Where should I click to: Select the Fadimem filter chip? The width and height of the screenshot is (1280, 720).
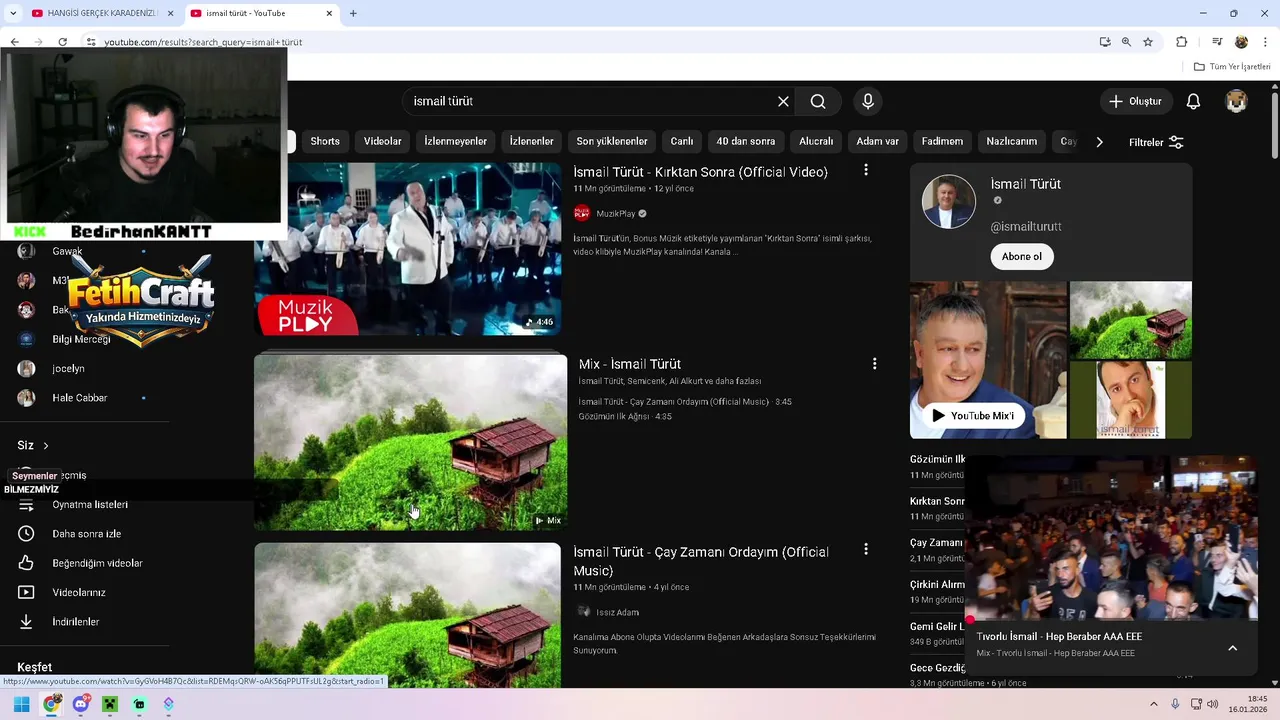tap(942, 141)
